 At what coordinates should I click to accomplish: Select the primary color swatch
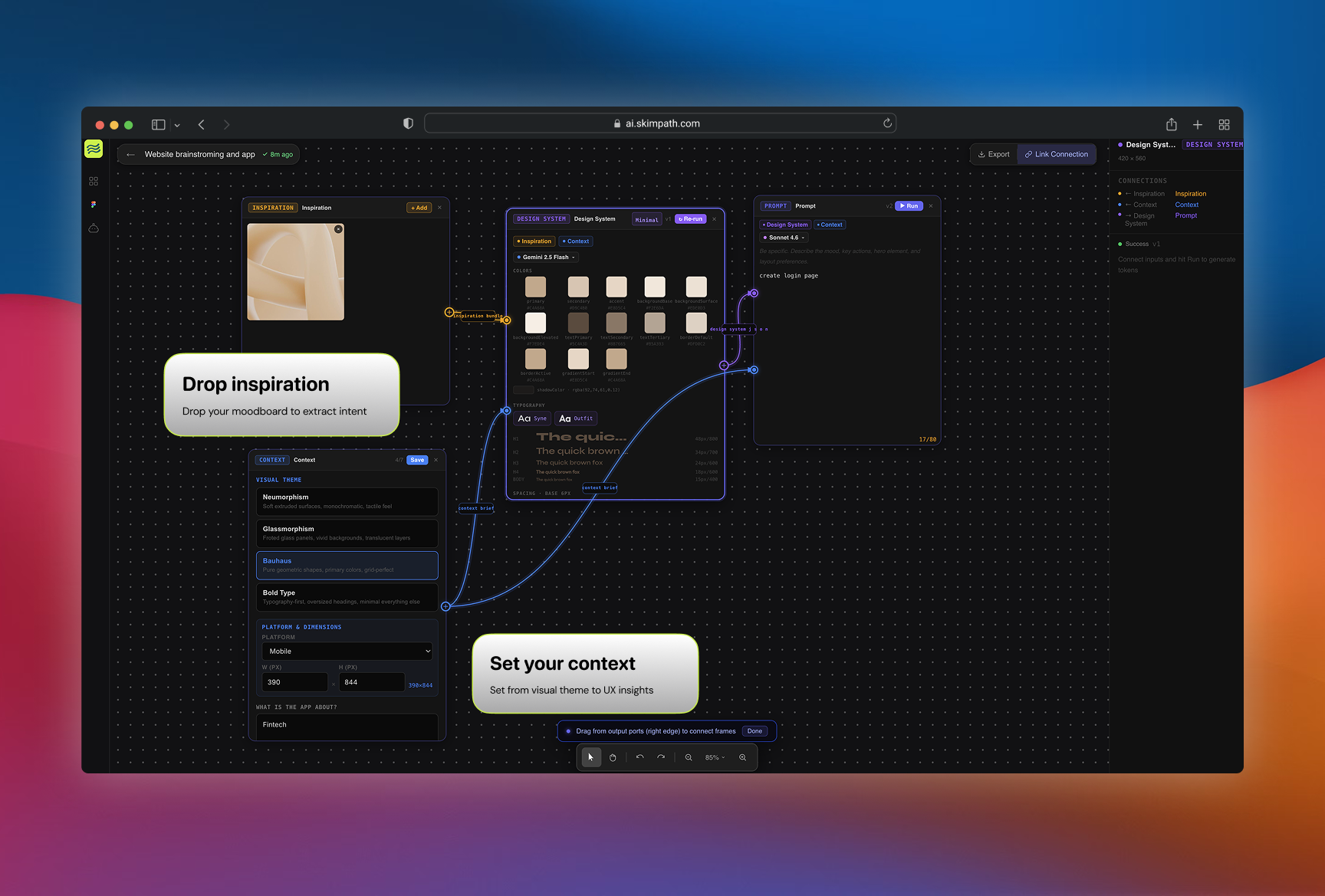click(535, 287)
